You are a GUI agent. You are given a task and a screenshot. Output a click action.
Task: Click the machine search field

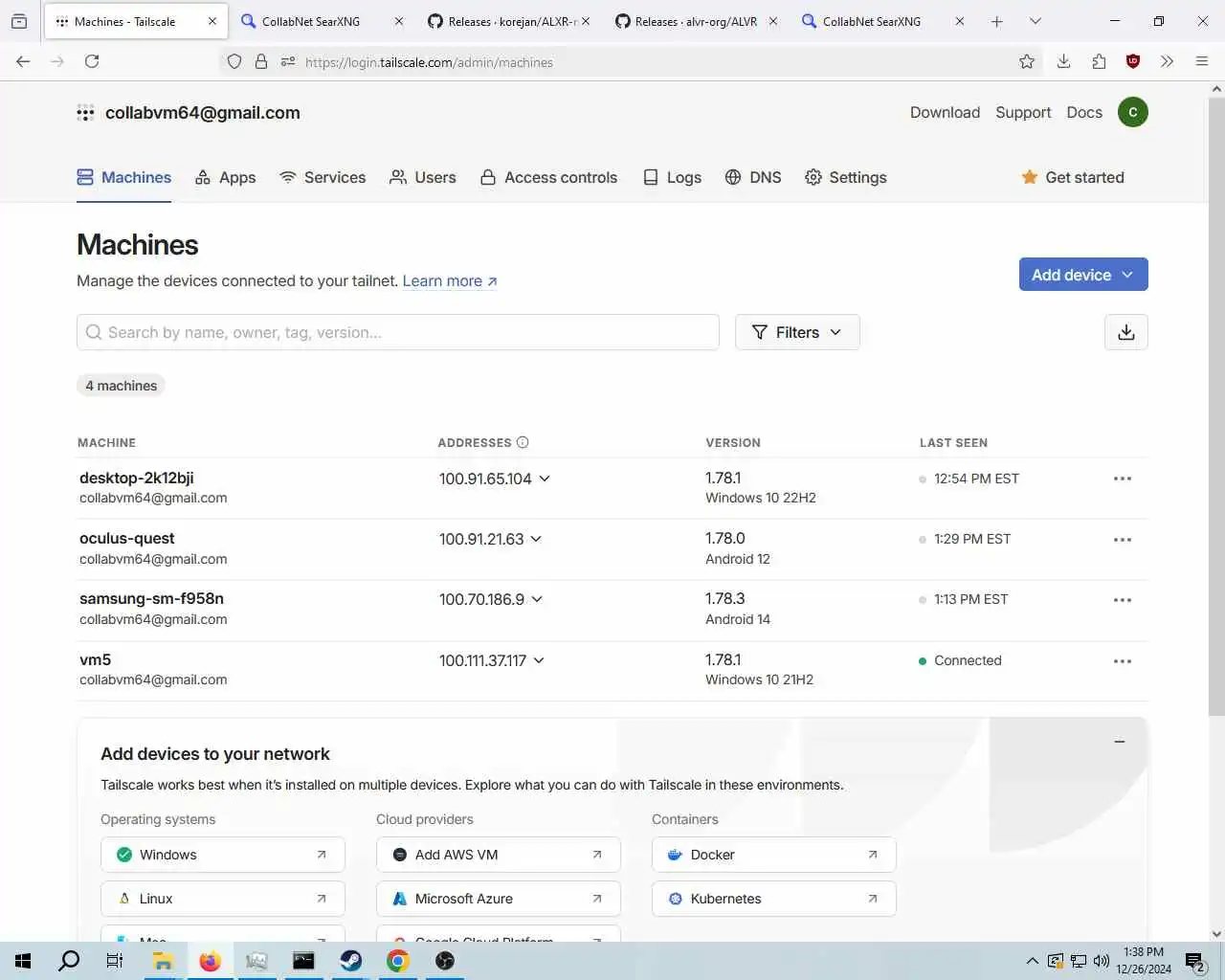[398, 332]
